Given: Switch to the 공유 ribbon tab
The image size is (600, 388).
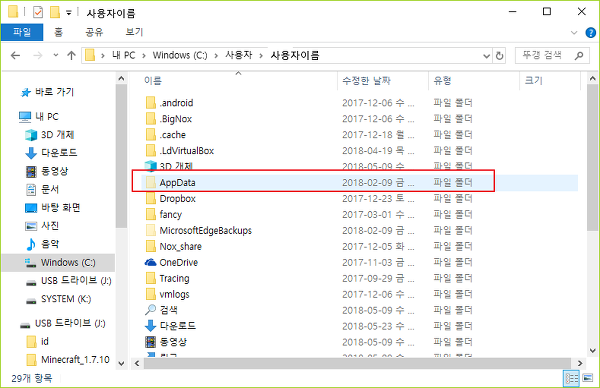Looking at the screenshot, I should 94,32.
